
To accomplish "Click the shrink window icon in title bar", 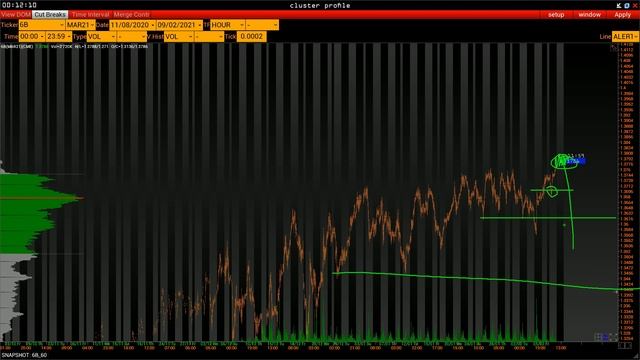I will pyautogui.click(x=619, y=5).
